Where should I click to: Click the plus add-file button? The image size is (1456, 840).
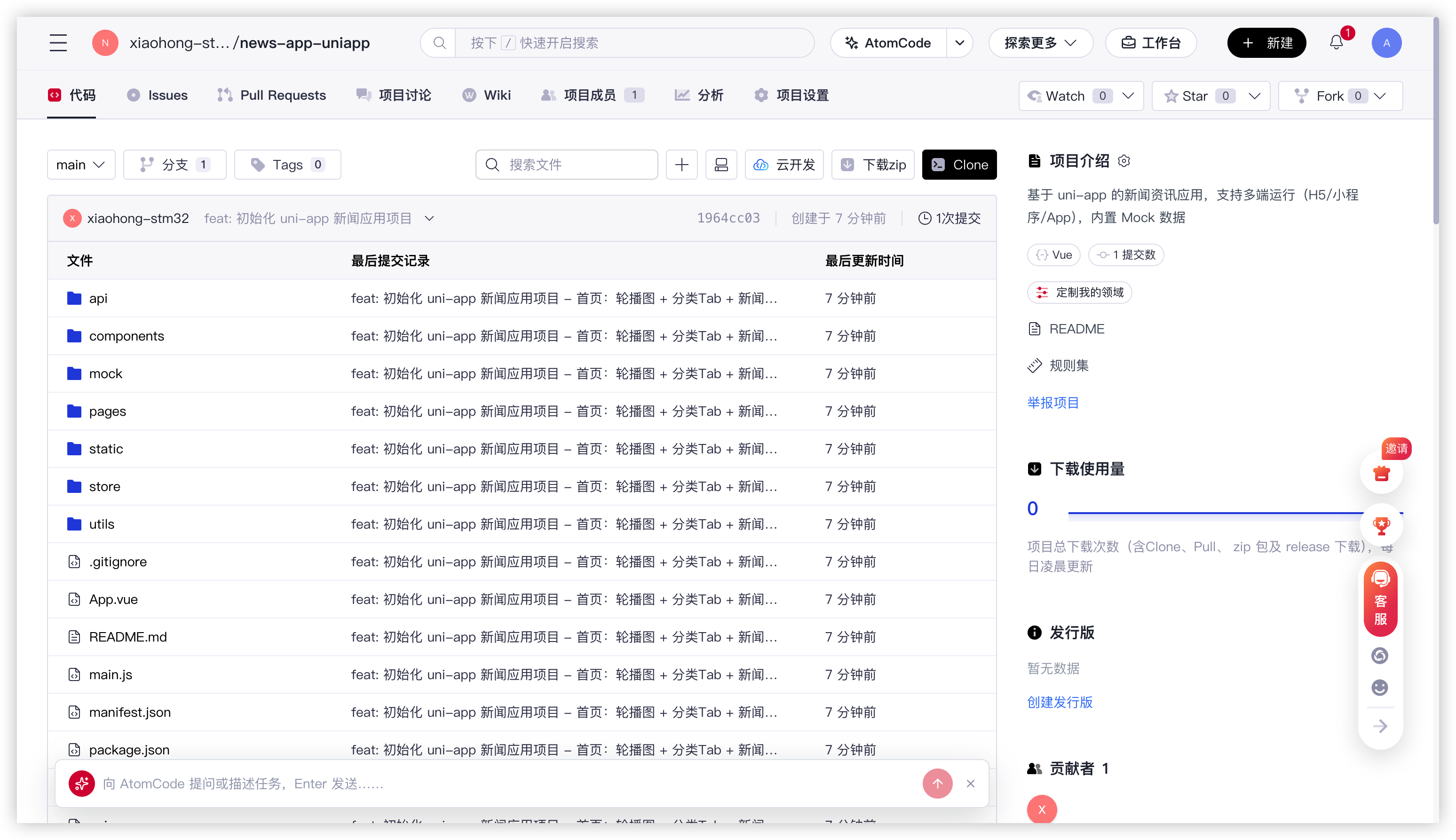click(681, 165)
